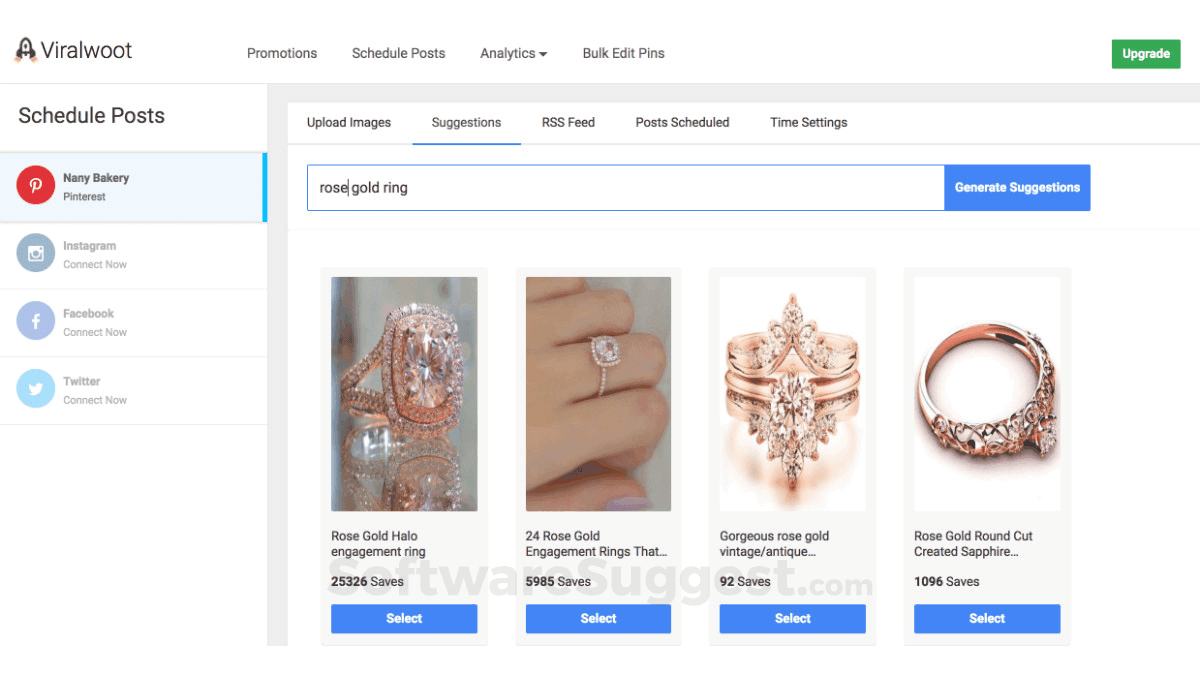Switch to the Upload Images tab

[349, 122]
